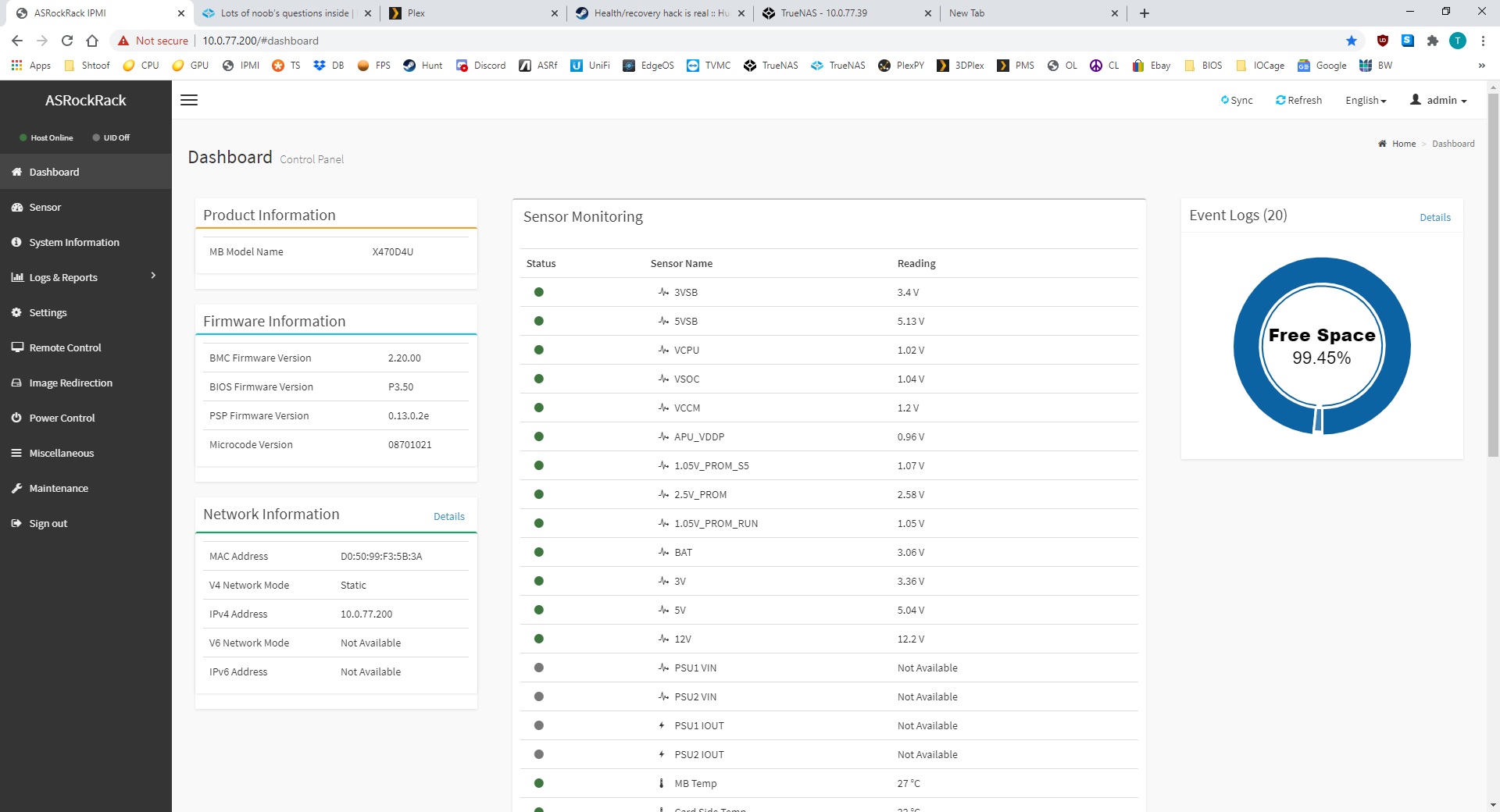Bookmark star icon in address bar
Viewport: 1500px width, 812px height.
pos(1351,41)
